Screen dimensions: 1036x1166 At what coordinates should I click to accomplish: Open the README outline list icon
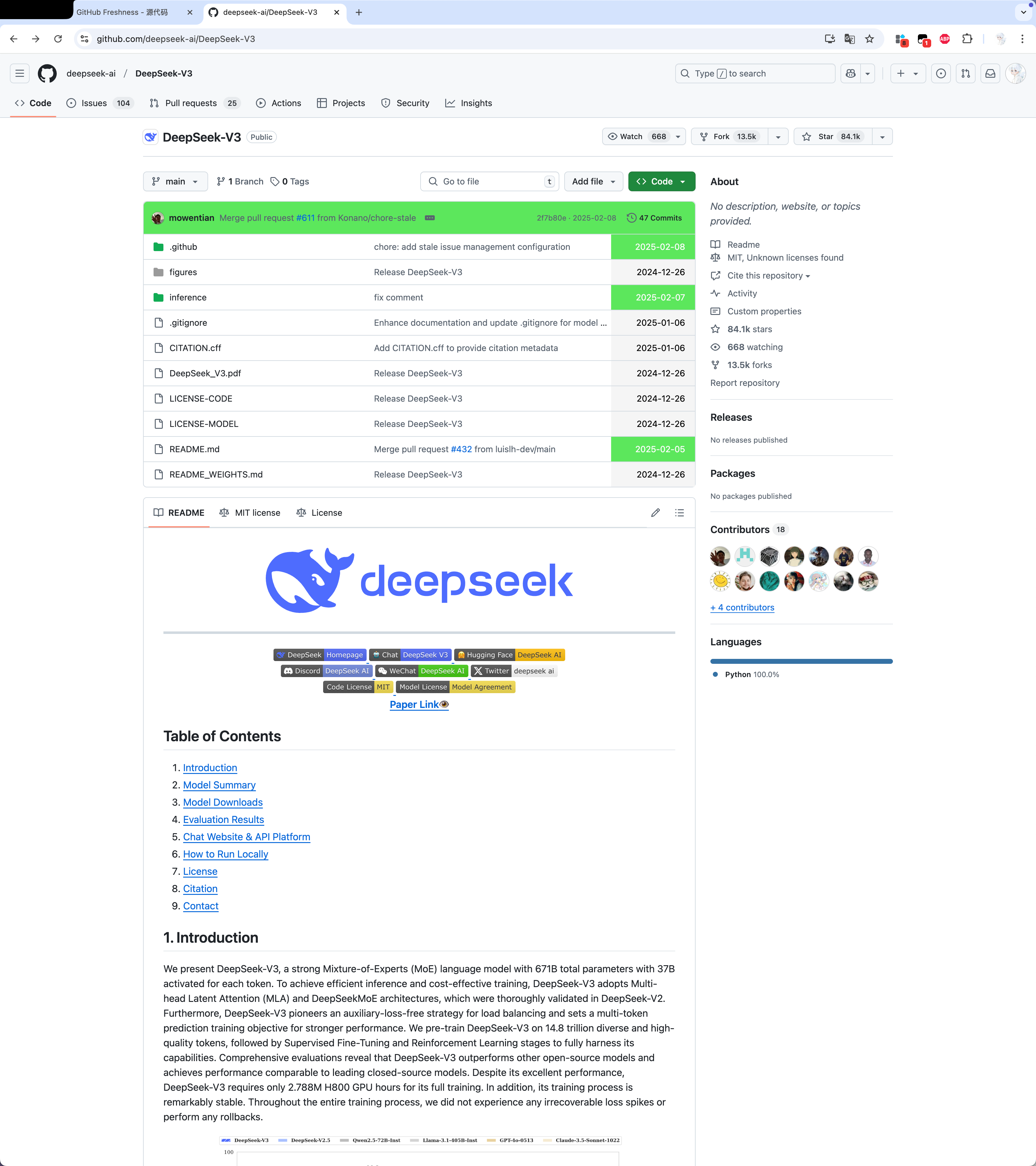(x=679, y=513)
